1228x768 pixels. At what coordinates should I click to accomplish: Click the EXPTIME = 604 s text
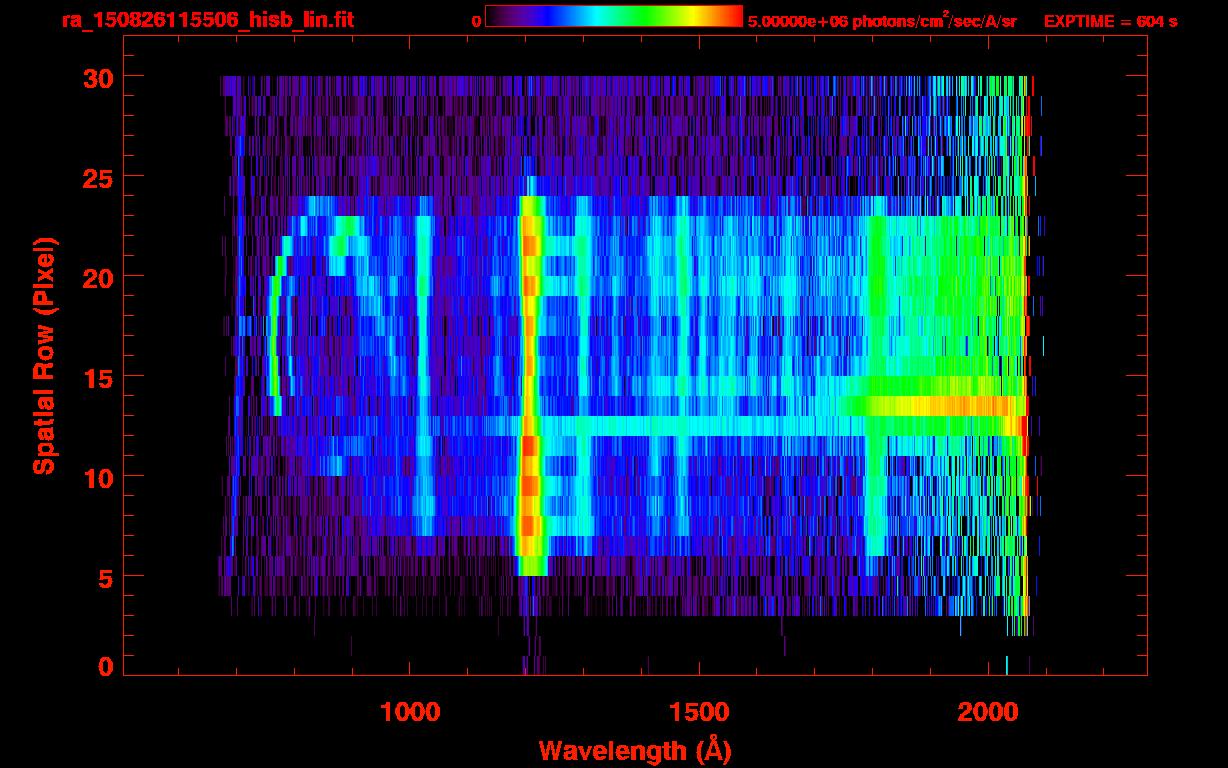1110,21
